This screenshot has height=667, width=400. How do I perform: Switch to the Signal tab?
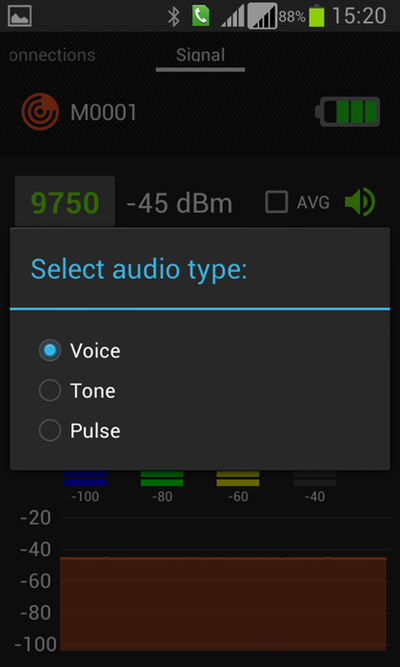click(x=200, y=55)
